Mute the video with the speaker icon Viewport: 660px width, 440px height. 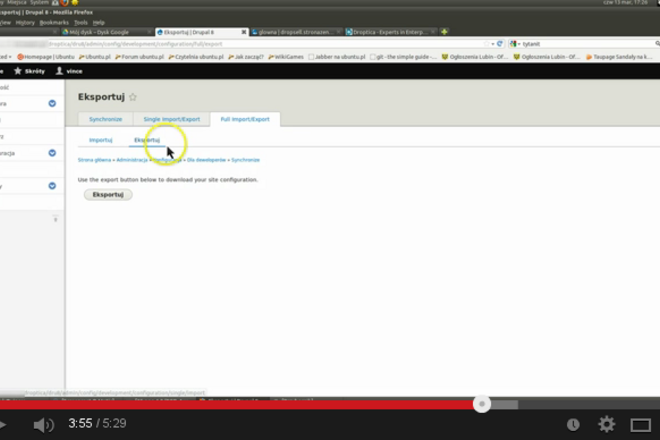coord(43,424)
